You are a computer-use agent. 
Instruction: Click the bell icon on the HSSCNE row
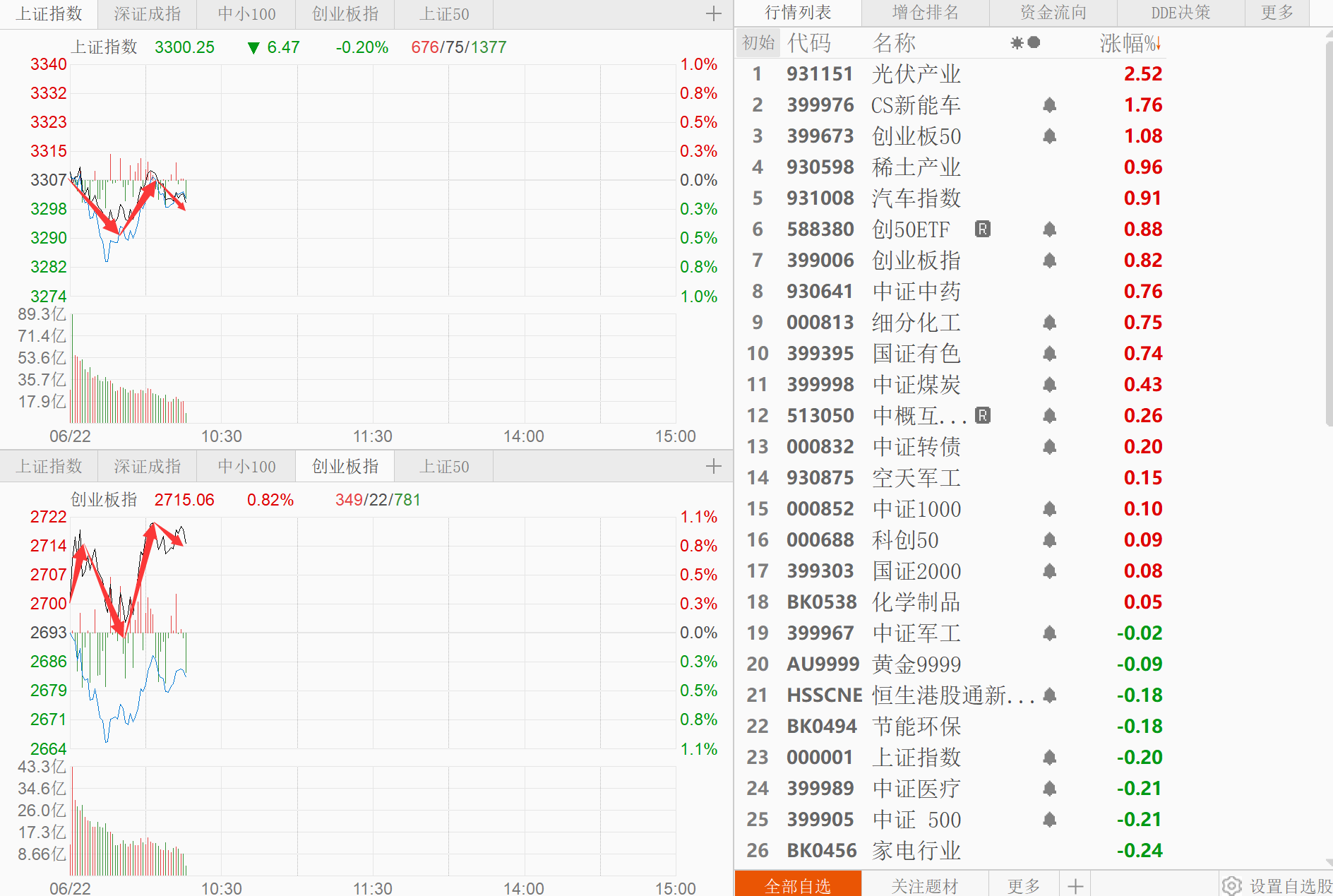pyautogui.click(x=1050, y=695)
